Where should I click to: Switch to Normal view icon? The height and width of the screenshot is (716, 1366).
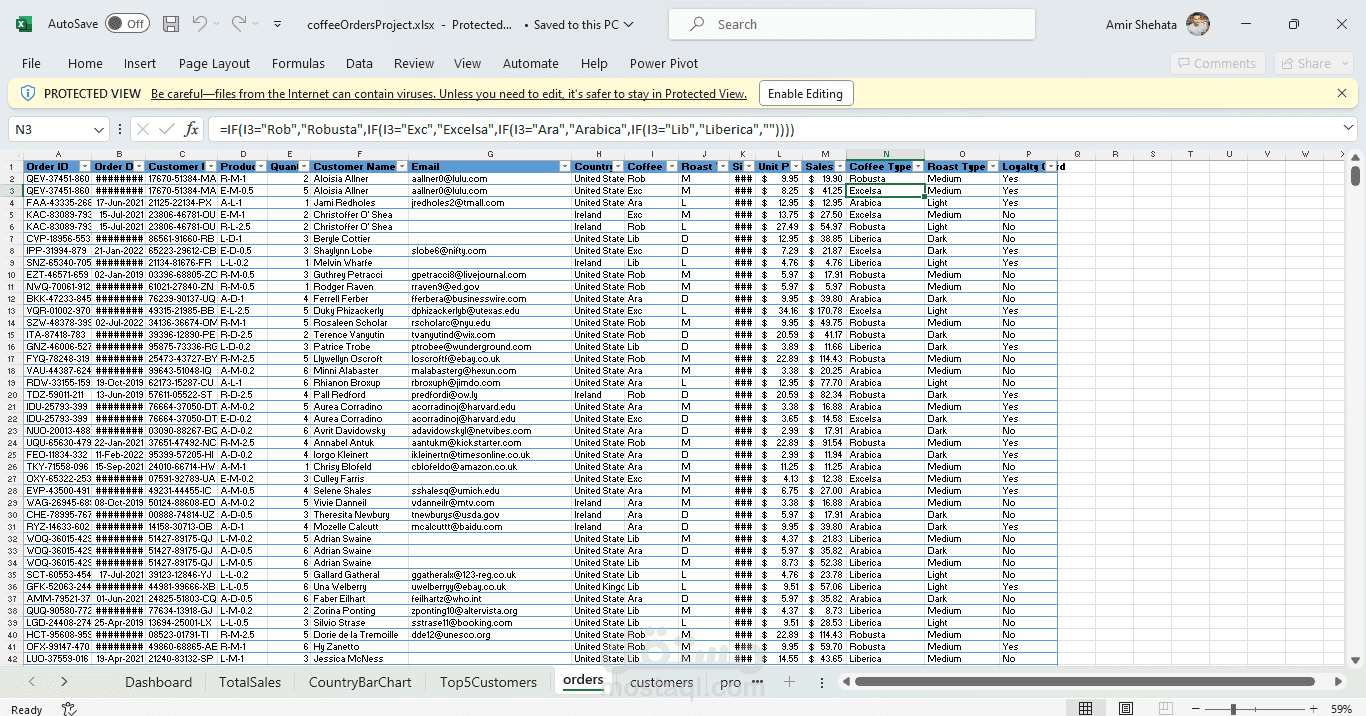pos(1086,709)
